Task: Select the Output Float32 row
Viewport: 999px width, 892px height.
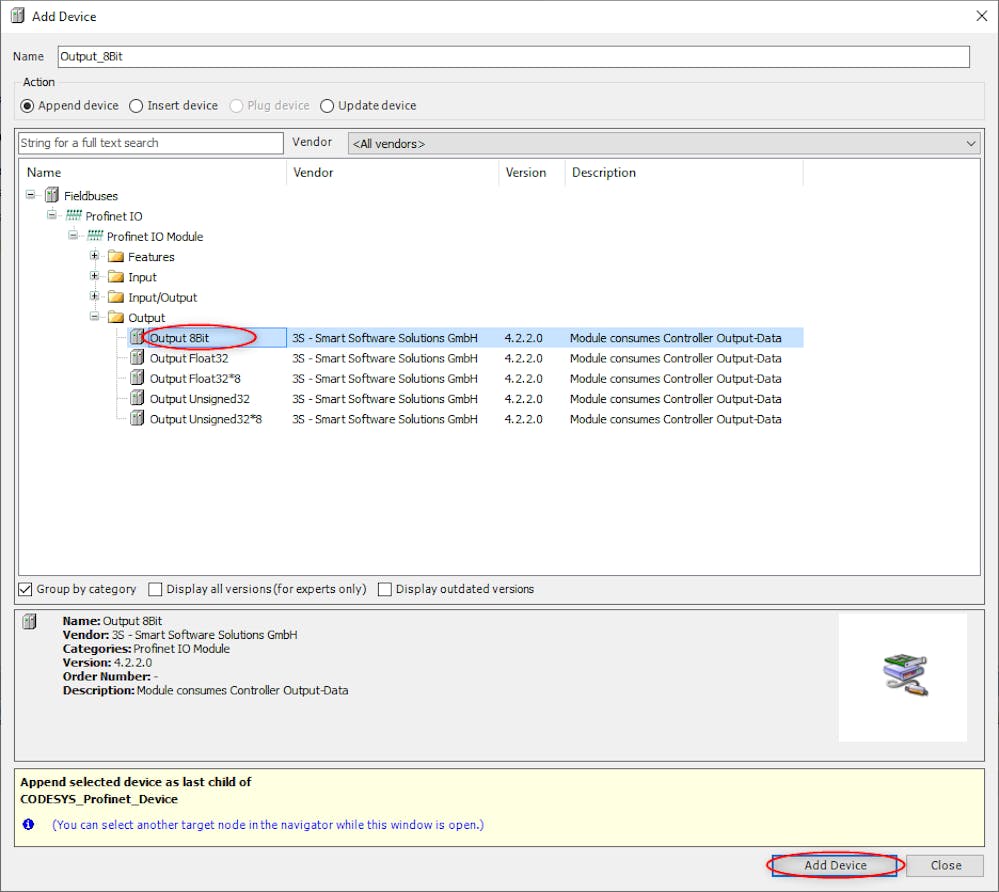Action: 465,358
